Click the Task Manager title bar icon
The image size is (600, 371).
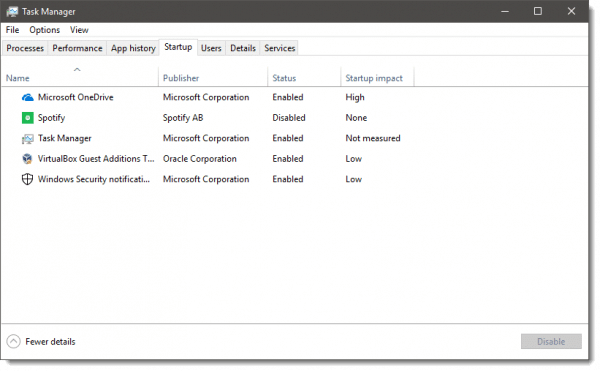pyautogui.click(x=12, y=11)
